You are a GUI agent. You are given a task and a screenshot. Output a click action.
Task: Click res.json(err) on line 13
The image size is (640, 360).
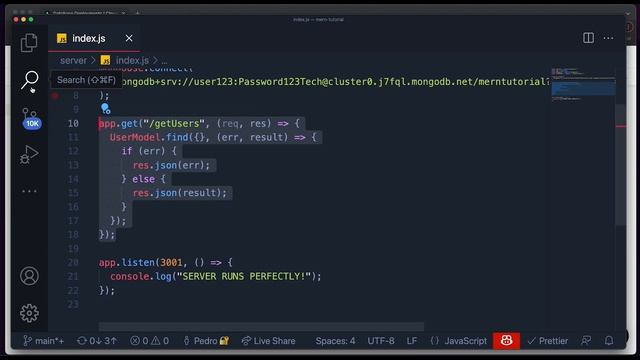point(171,165)
